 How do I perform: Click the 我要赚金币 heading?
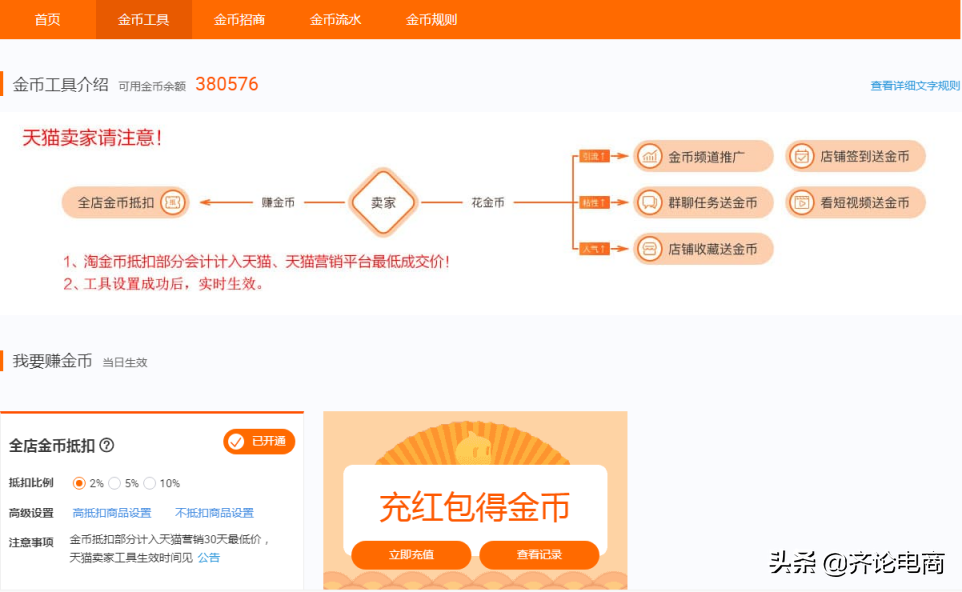point(52,361)
